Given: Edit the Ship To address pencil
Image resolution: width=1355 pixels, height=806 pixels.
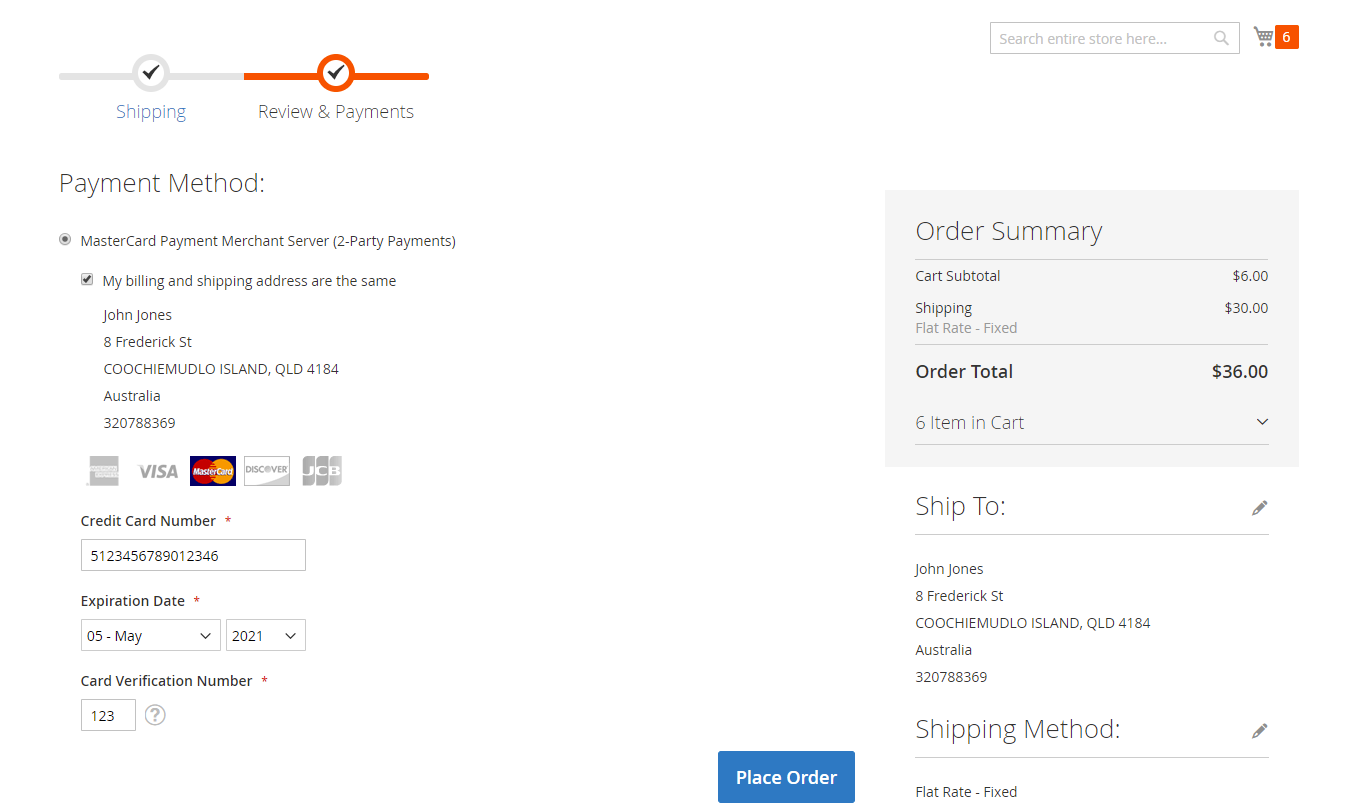Looking at the screenshot, I should click(1259, 508).
